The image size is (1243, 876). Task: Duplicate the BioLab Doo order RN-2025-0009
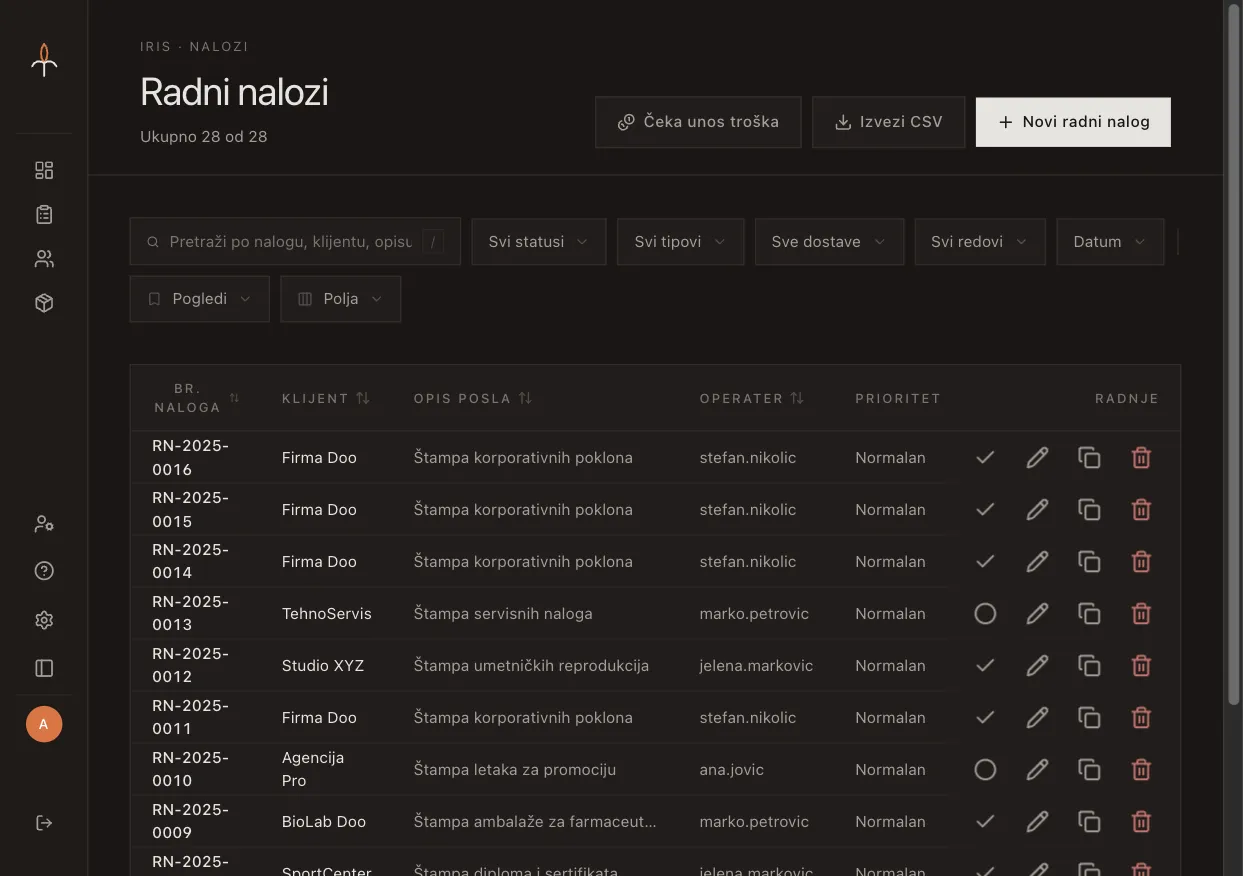point(1089,822)
